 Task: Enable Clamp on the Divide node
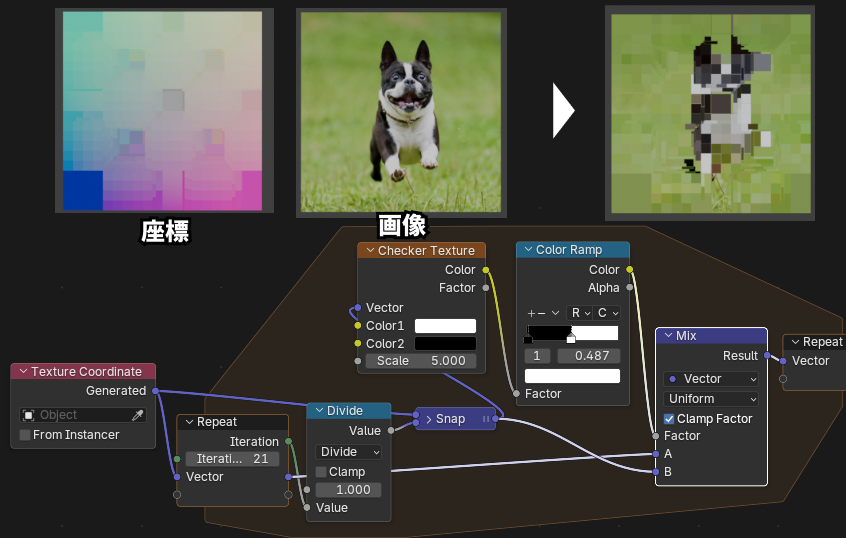321,472
